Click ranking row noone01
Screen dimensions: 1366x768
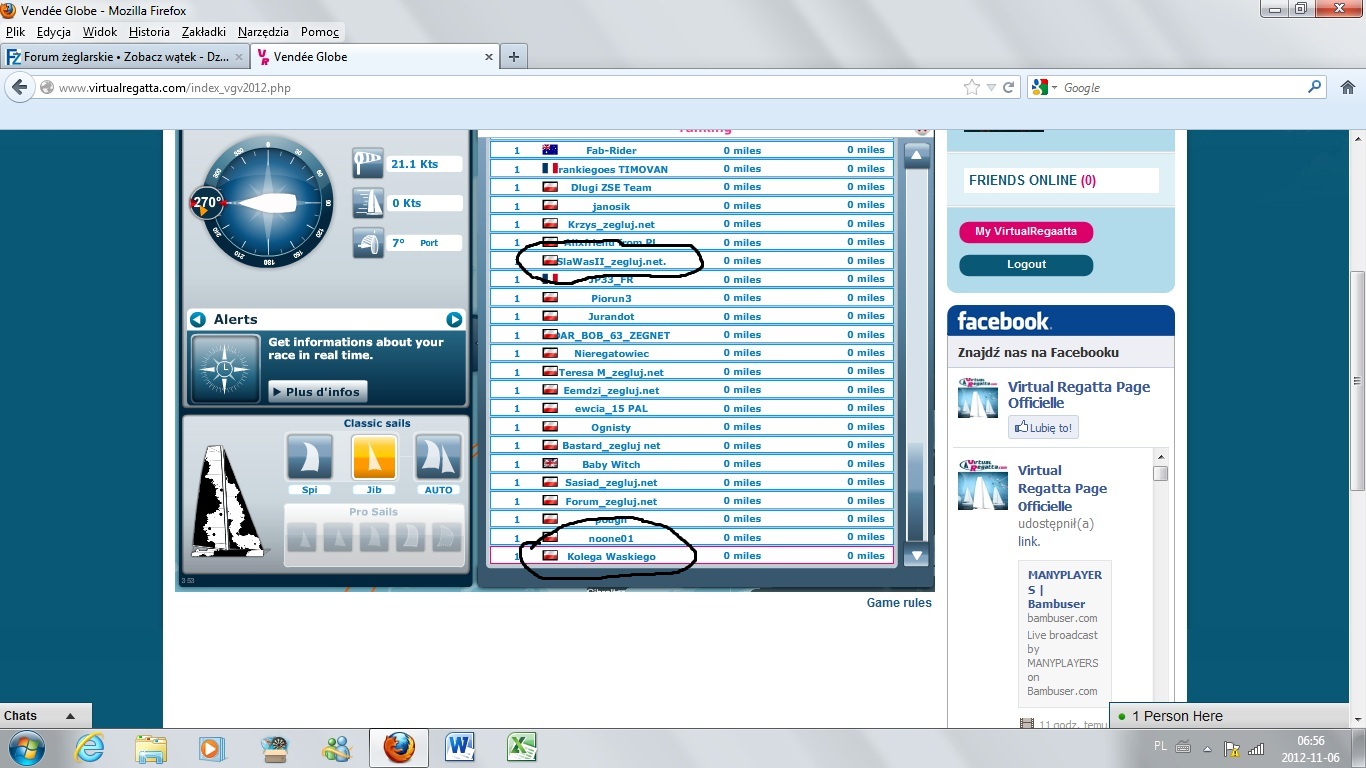(x=691, y=538)
